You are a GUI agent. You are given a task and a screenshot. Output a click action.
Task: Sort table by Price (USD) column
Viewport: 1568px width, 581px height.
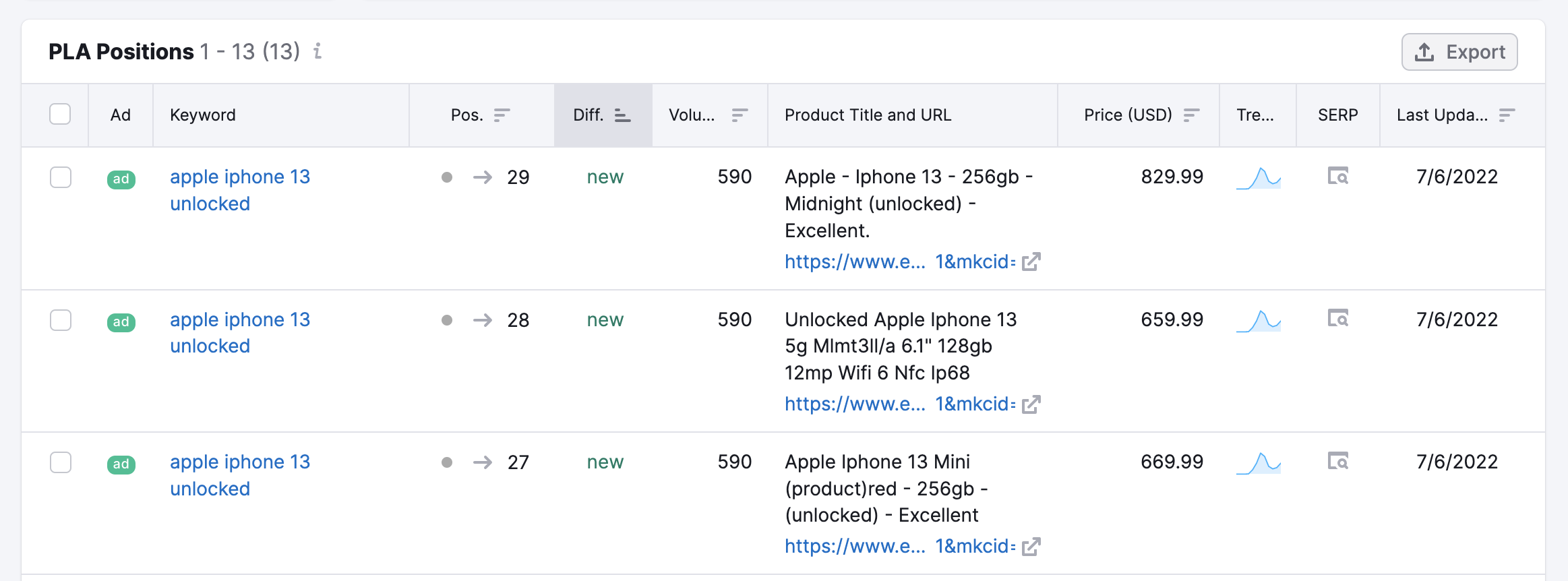coord(1190,115)
